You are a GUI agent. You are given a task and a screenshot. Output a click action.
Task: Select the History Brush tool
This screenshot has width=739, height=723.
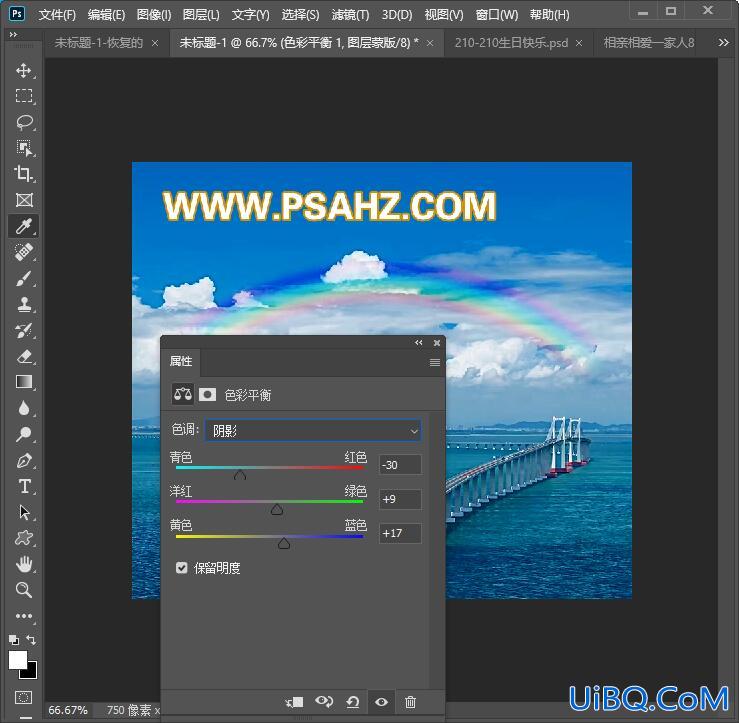click(x=24, y=330)
